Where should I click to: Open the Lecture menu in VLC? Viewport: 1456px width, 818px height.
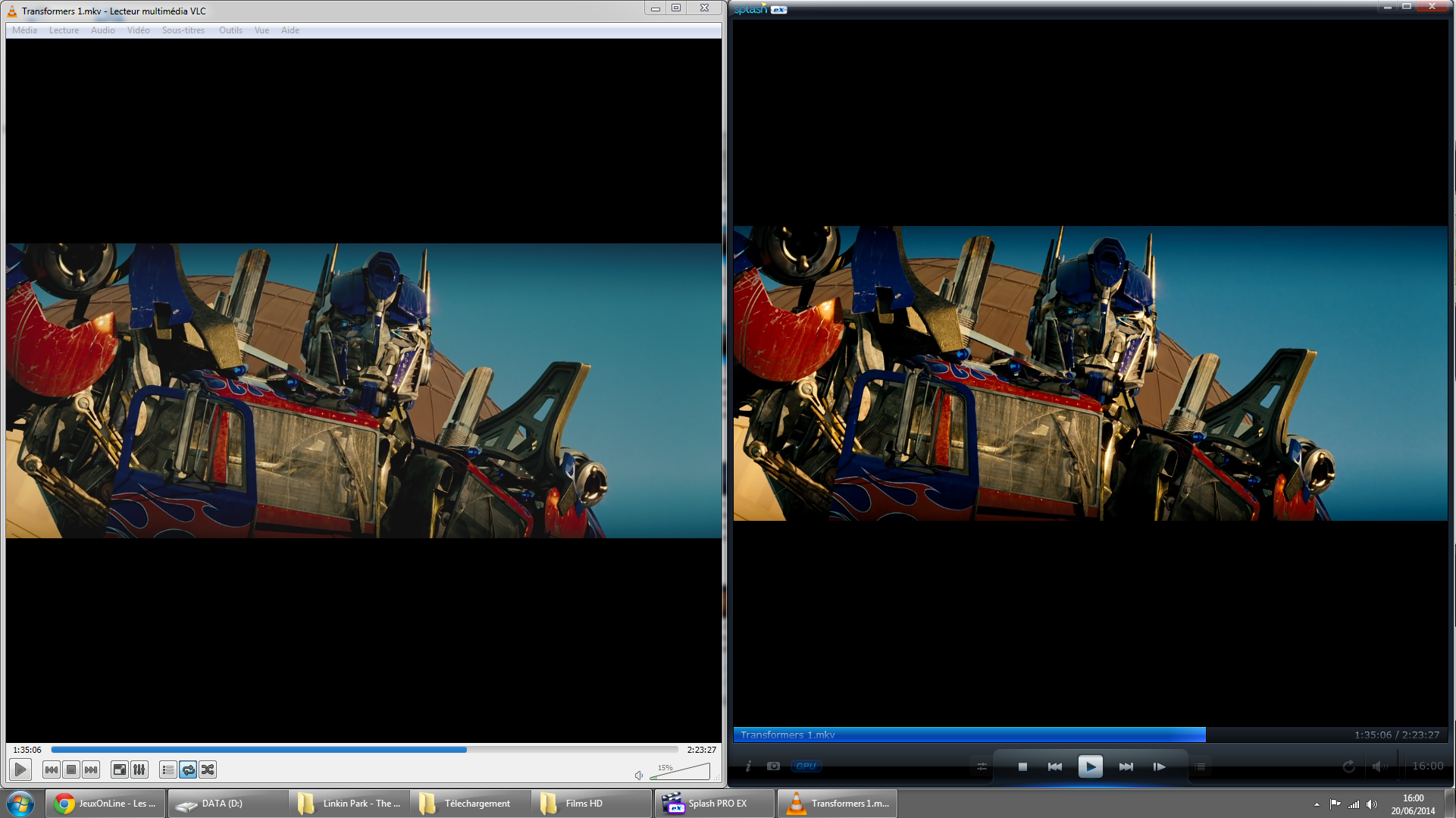64,30
